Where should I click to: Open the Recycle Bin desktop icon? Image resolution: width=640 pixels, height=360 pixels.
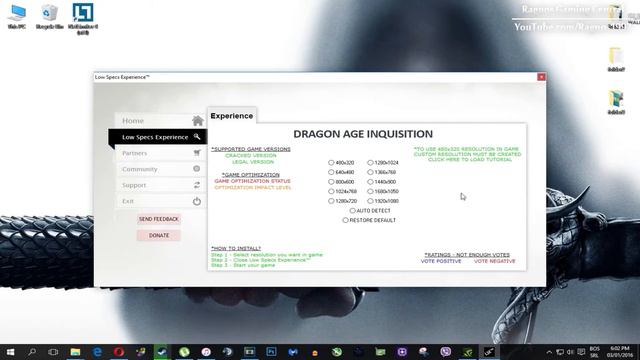49,16
